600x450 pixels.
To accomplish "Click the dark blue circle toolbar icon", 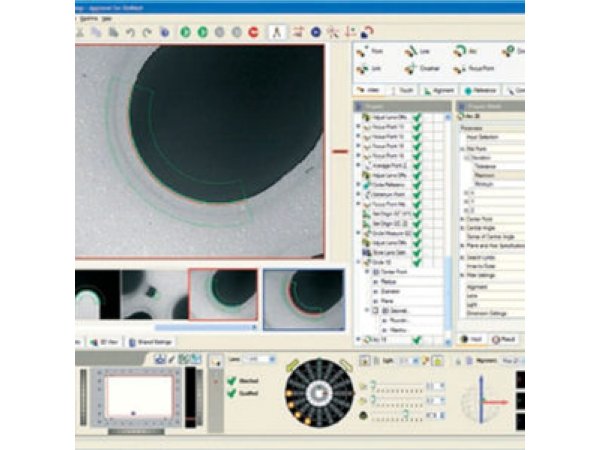I will [x=316, y=32].
